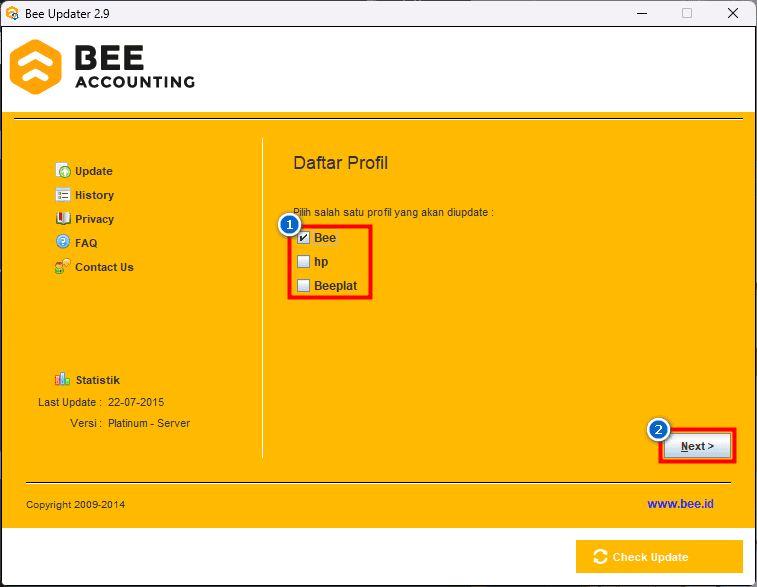Click the hp profile label
Viewport: 757px width, 587px height.
coord(321,262)
